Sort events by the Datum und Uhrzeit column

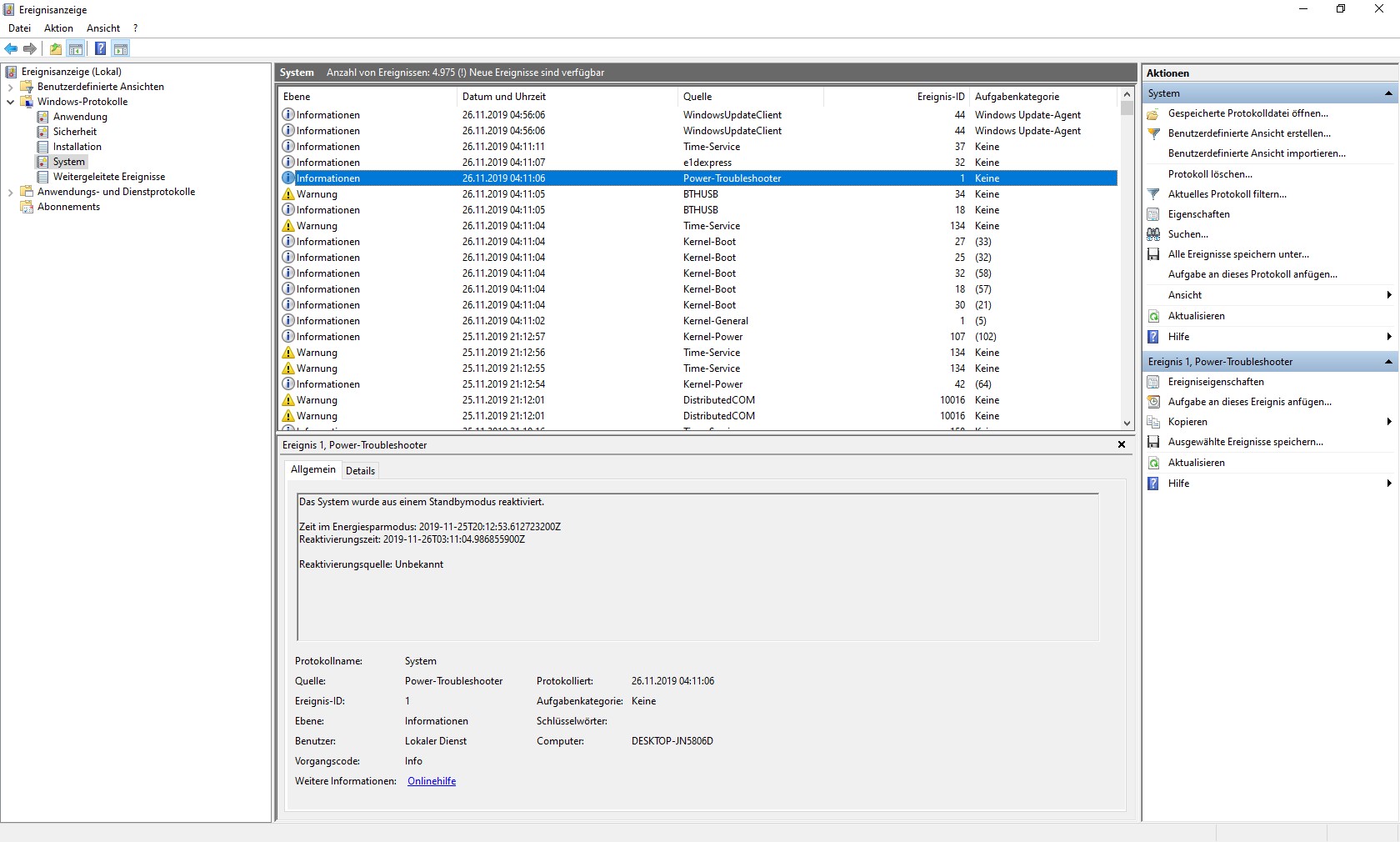click(567, 97)
